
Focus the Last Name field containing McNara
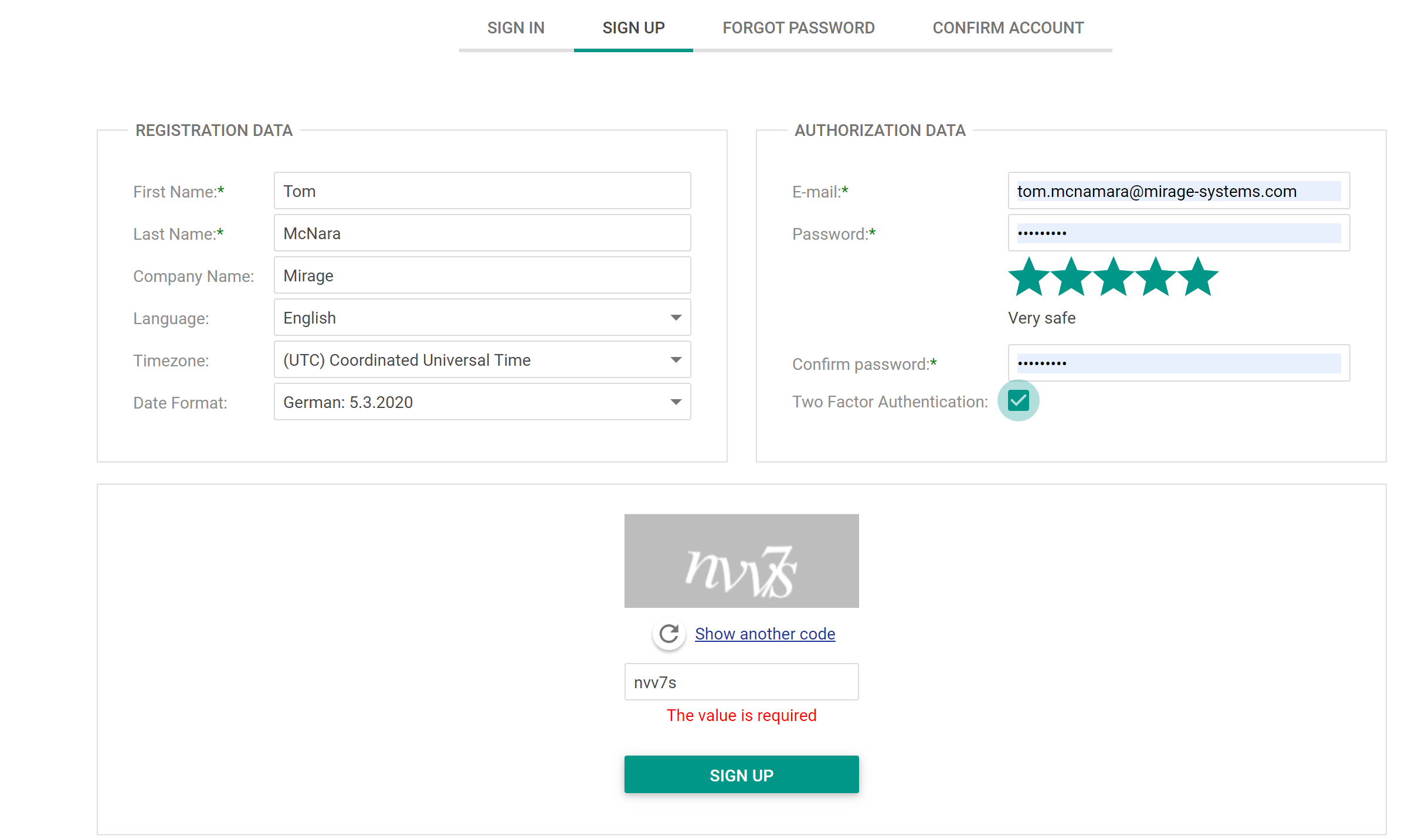point(482,233)
